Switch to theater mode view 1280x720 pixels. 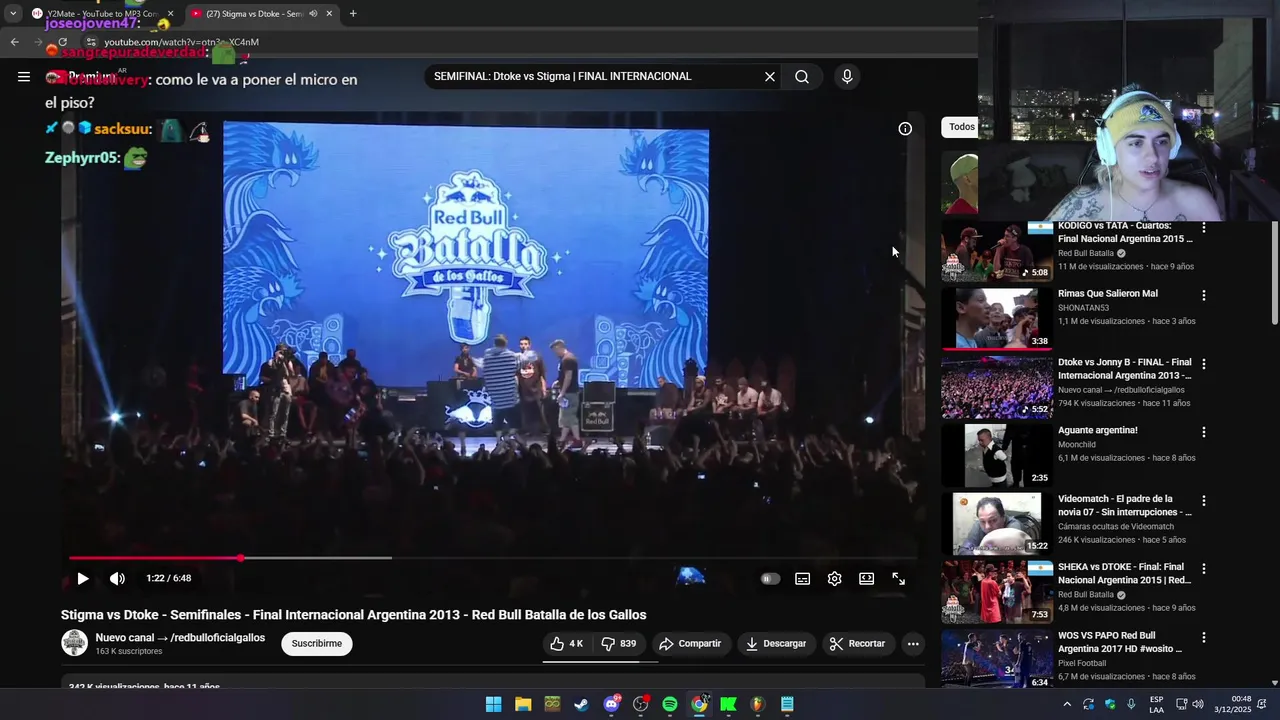coord(866,578)
